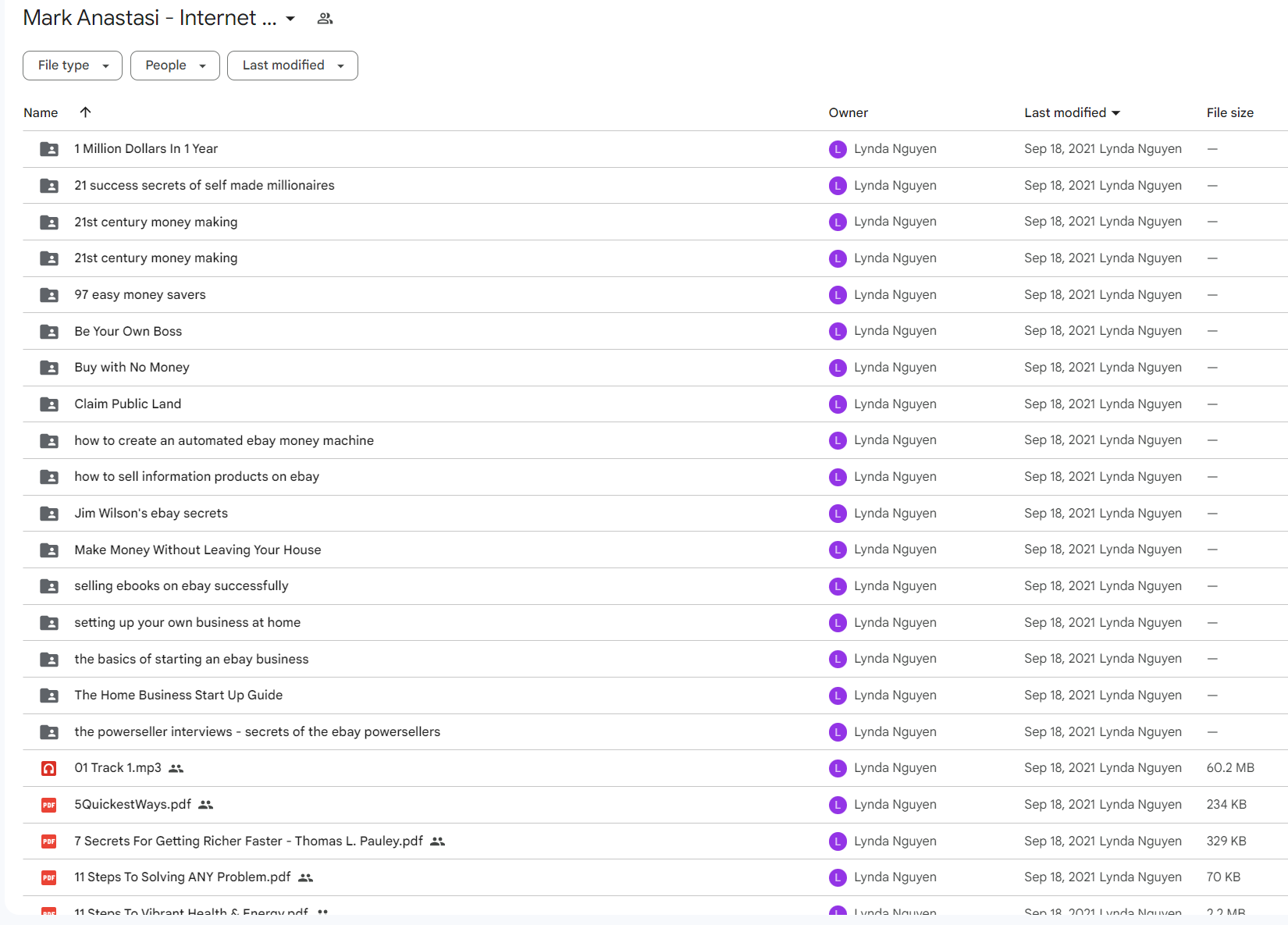
Task: Open the Be Your Own Boss folder name
Action: pos(128,331)
